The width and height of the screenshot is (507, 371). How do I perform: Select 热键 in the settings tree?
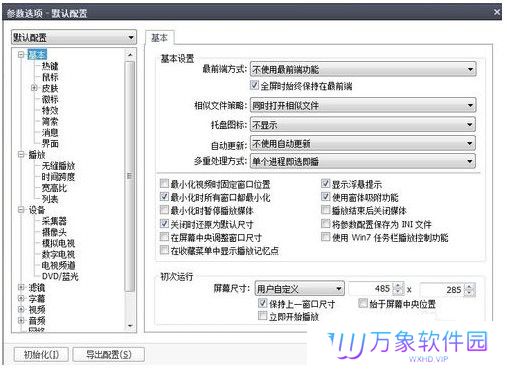tap(50, 66)
